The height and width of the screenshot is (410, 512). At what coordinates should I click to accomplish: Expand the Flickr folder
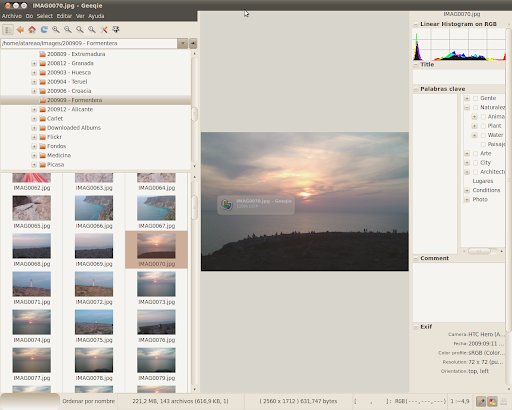[34, 137]
